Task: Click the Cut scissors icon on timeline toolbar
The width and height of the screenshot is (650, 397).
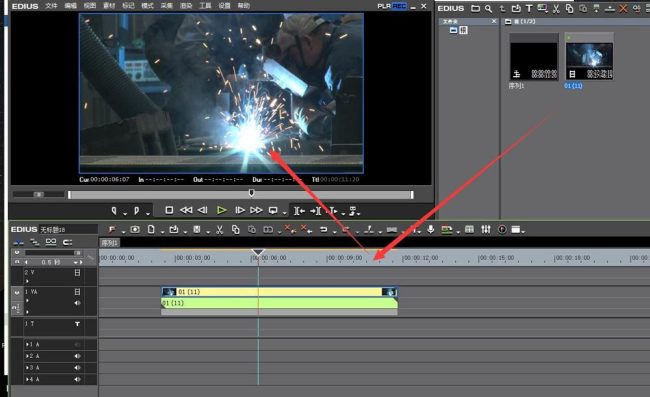Action: 220,229
